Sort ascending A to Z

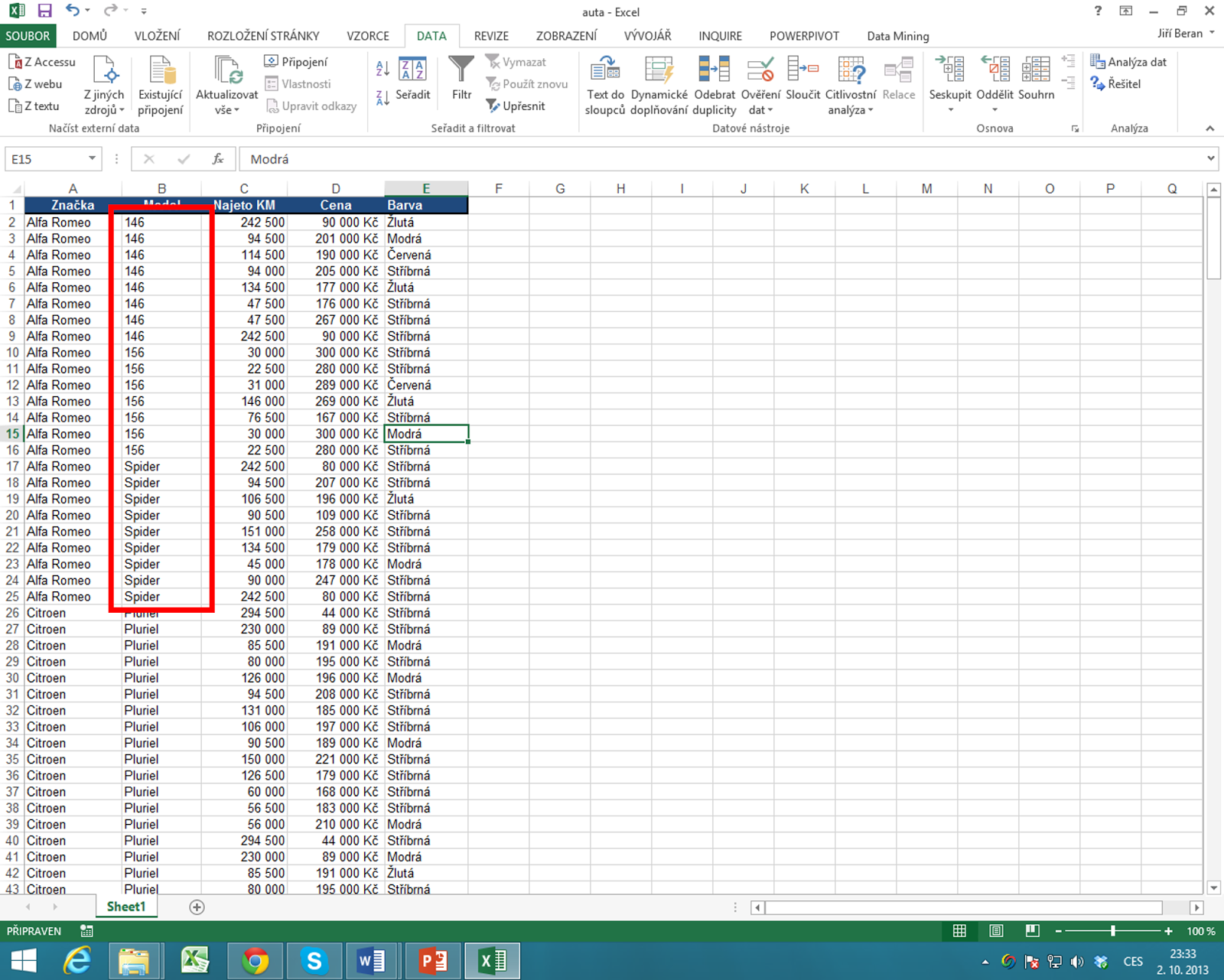(382, 69)
